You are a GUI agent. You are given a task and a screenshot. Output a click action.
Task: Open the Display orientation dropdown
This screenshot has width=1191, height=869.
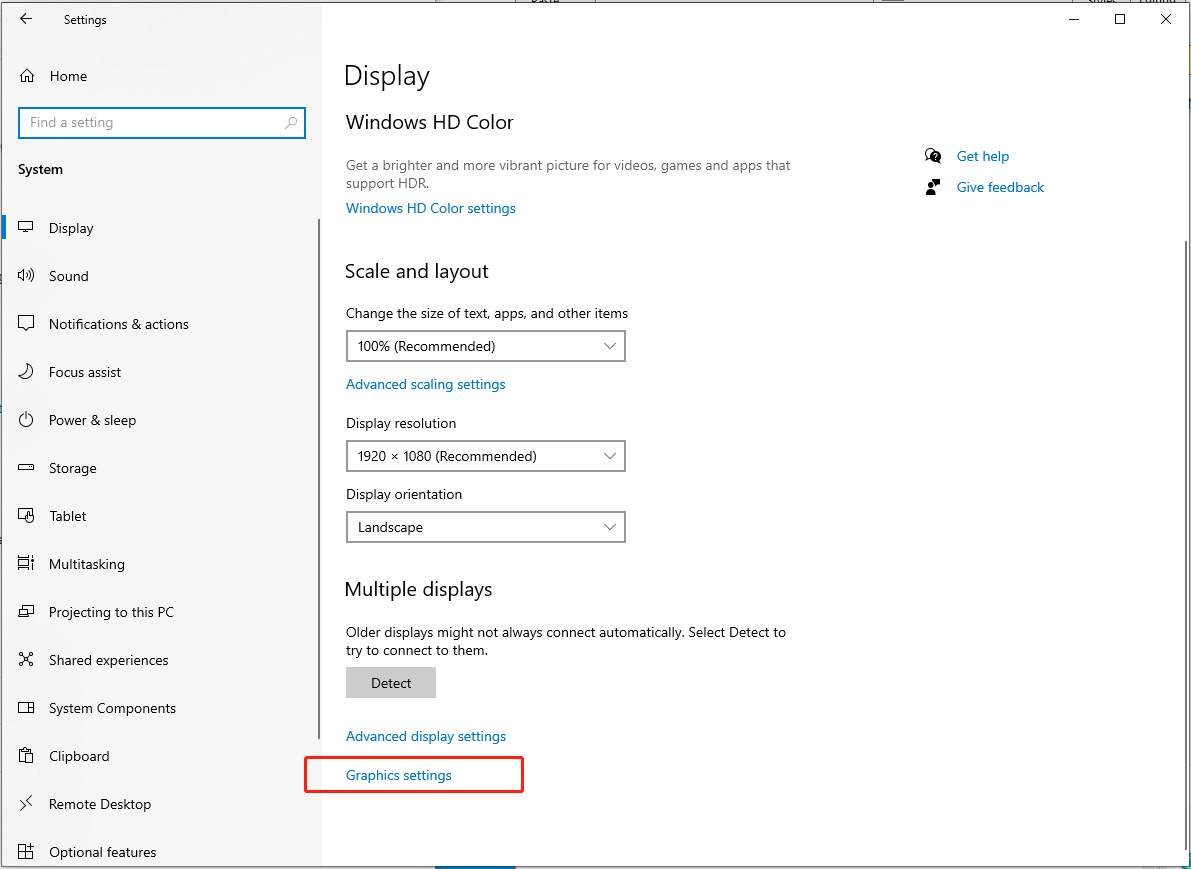485,527
